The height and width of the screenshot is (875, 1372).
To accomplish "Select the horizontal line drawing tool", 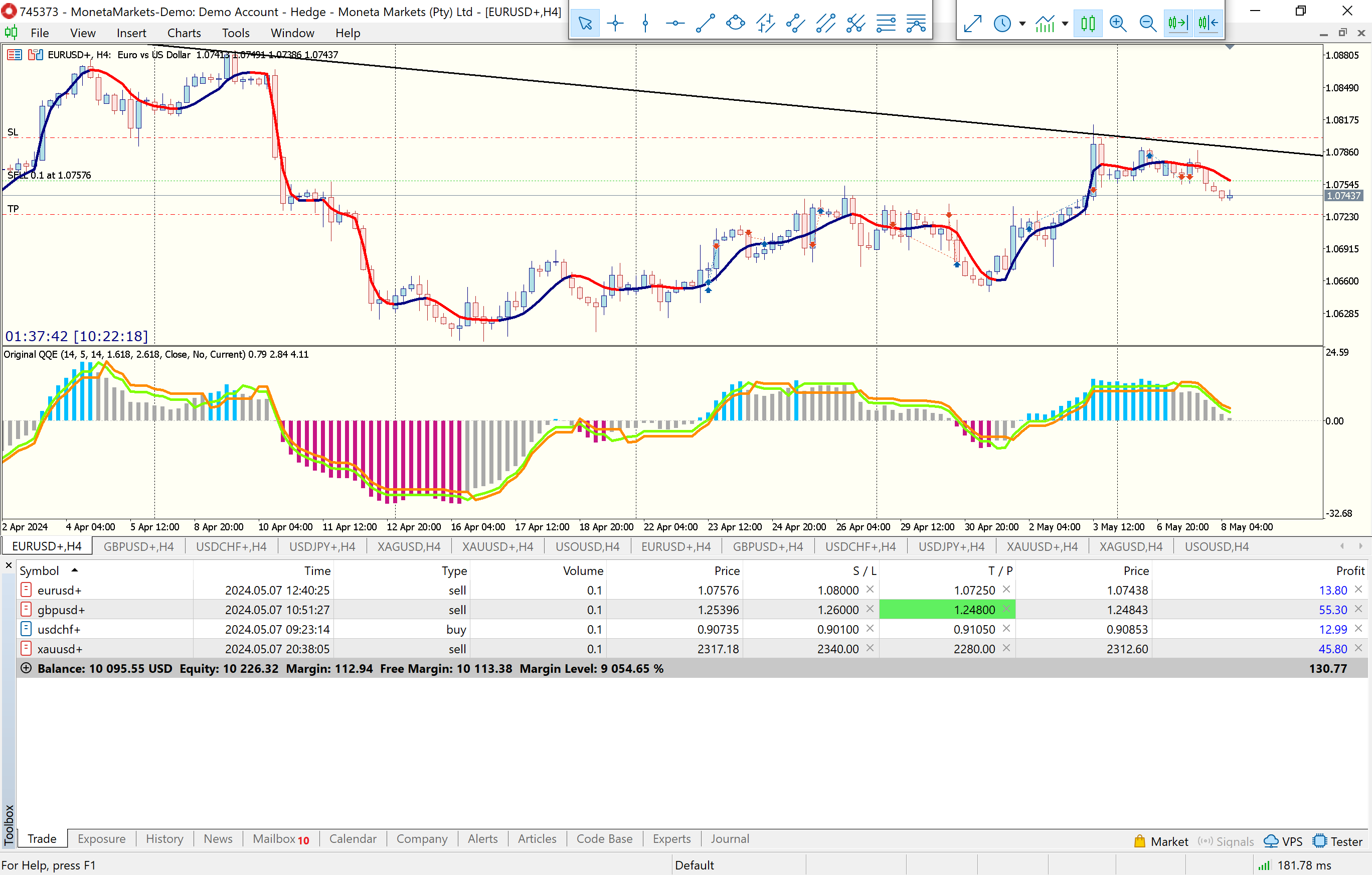I will coord(675,24).
